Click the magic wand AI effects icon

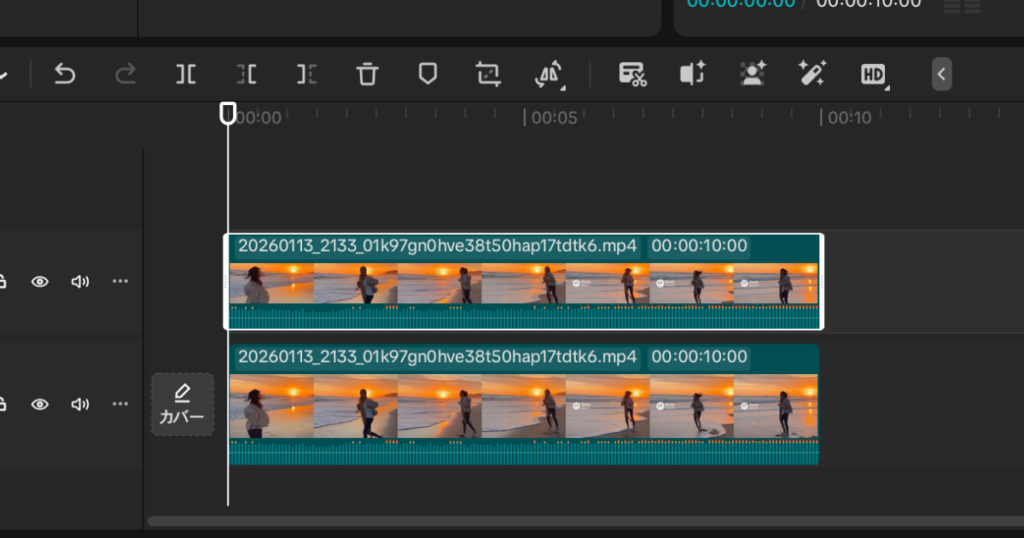point(811,74)
